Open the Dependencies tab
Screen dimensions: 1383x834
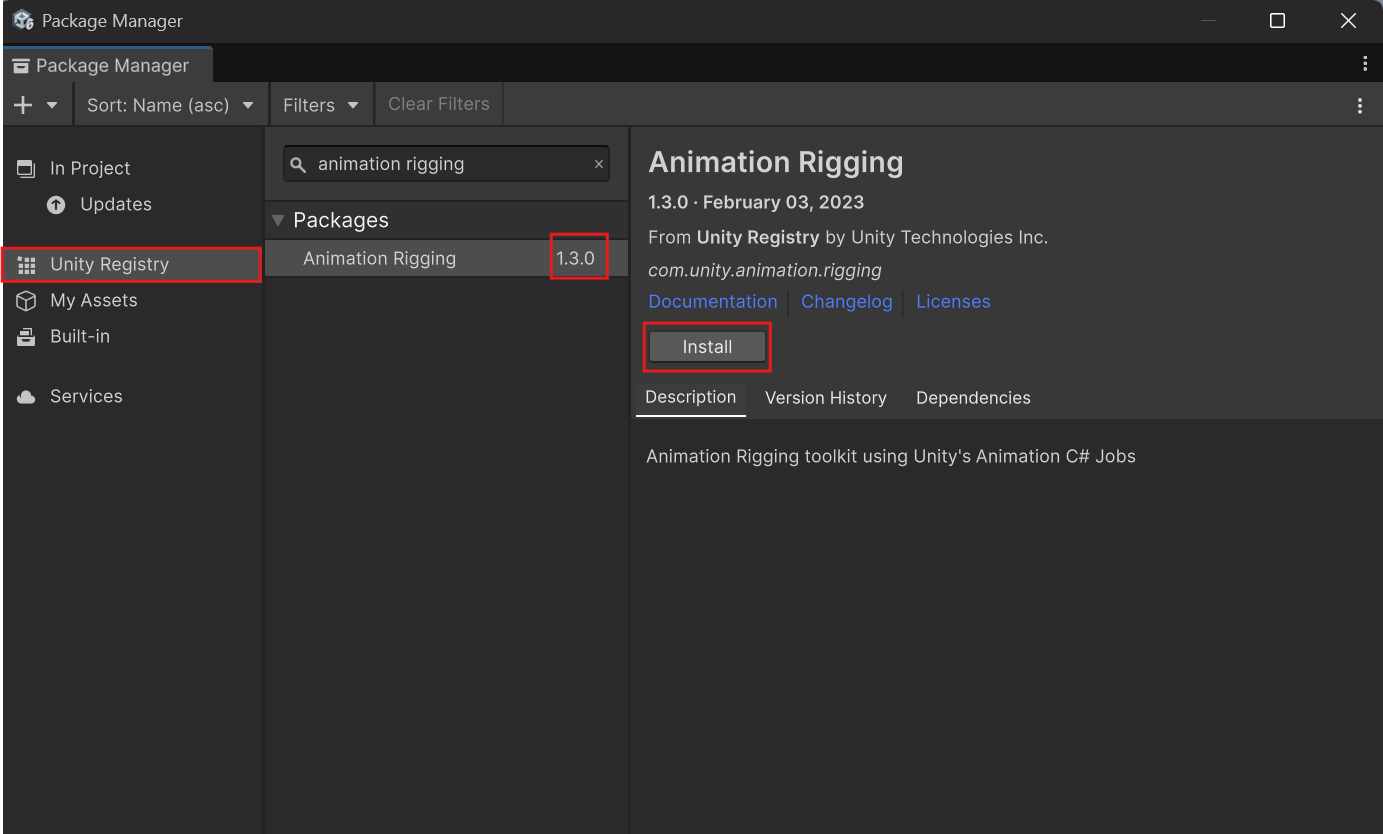[972, 398]
